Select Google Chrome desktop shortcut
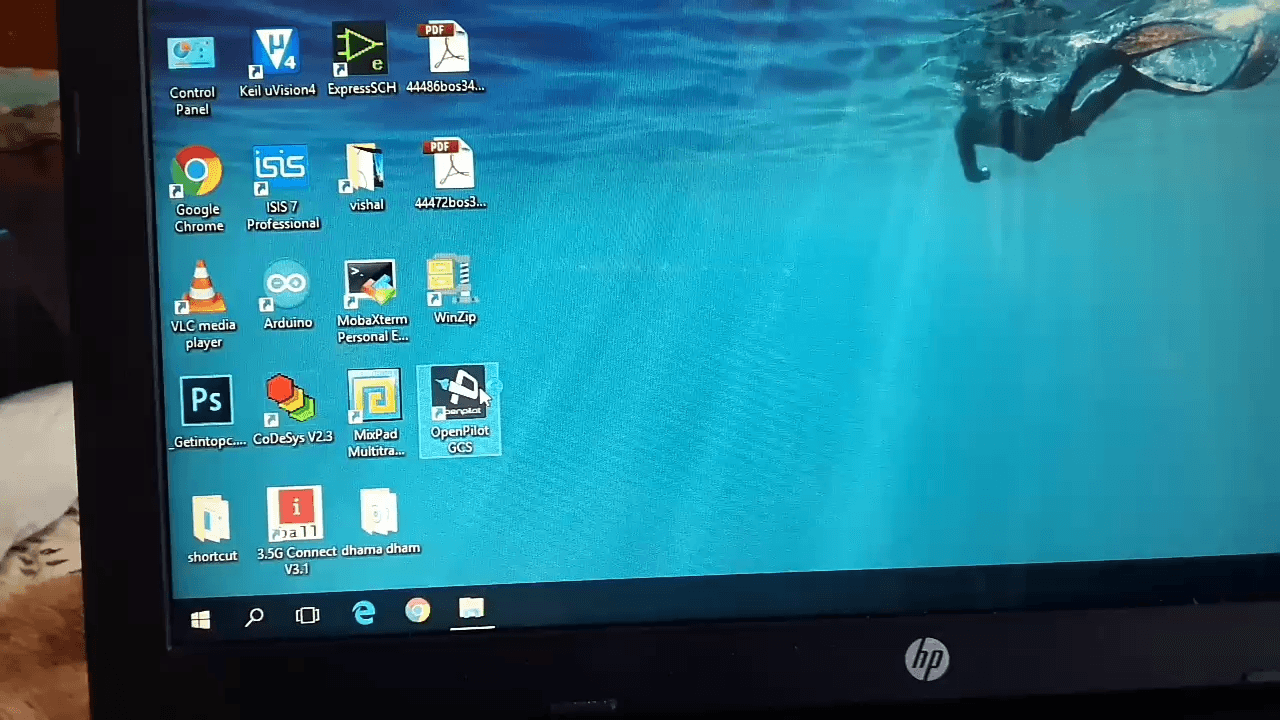1280x720 pixels. pyautogui.click(x=197, y=173)
